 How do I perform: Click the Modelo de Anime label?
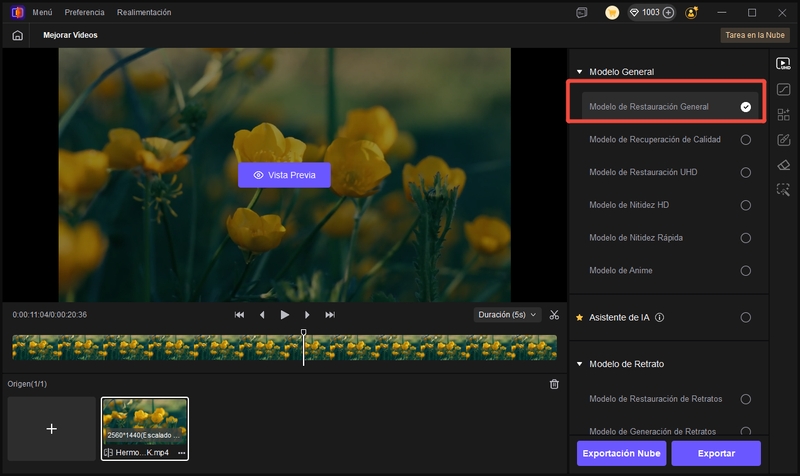[621, 270]
